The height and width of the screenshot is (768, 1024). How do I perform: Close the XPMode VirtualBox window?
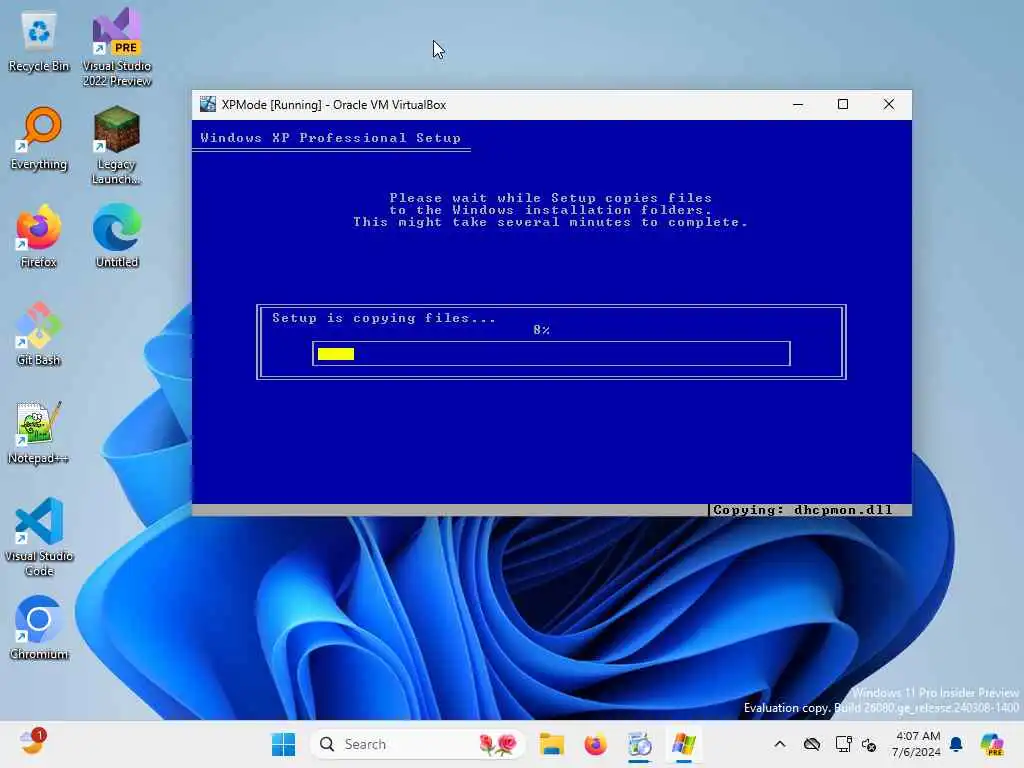pyautogui.click(x=888, y=104)
